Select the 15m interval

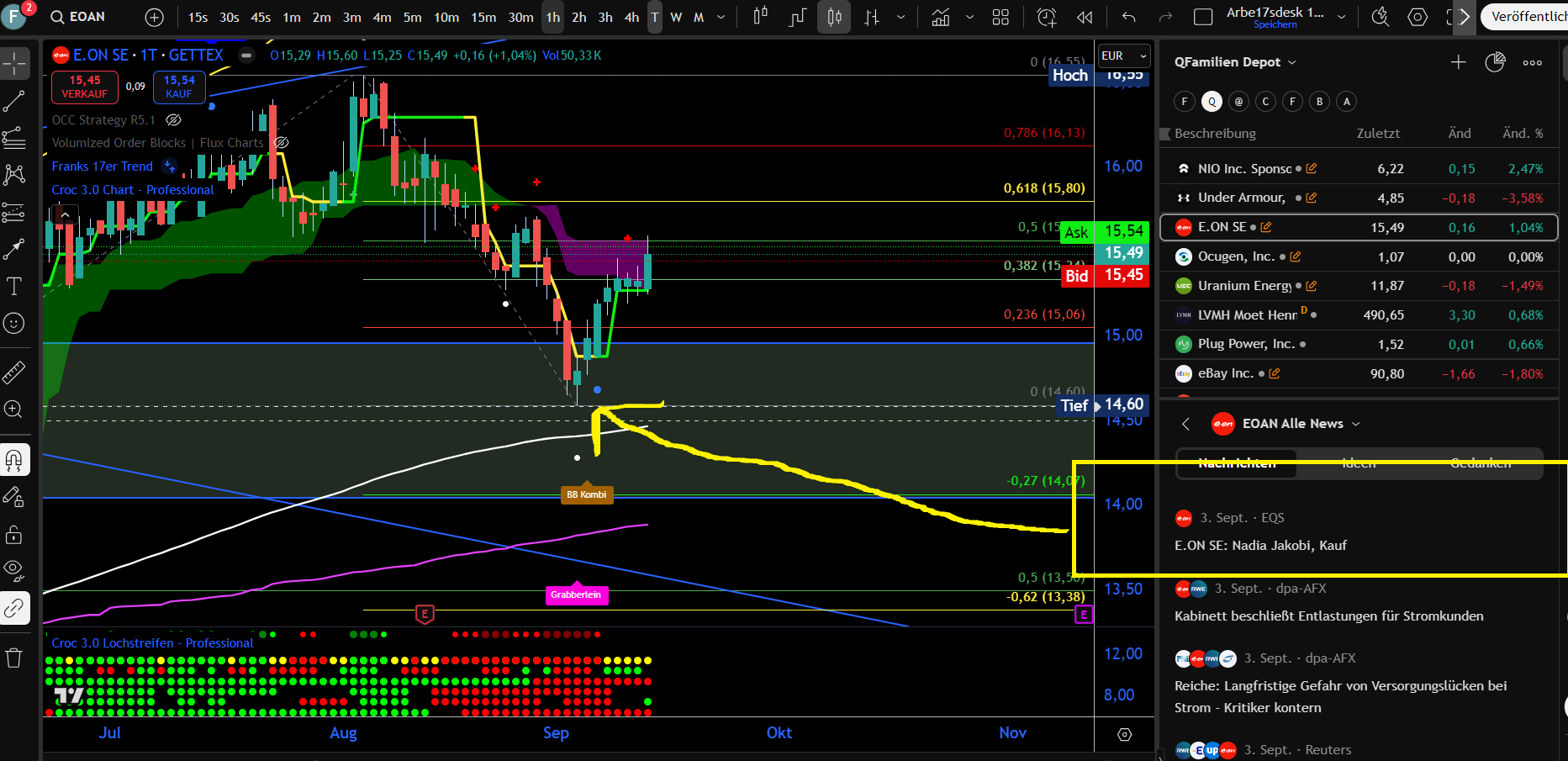tap(483, 17)
